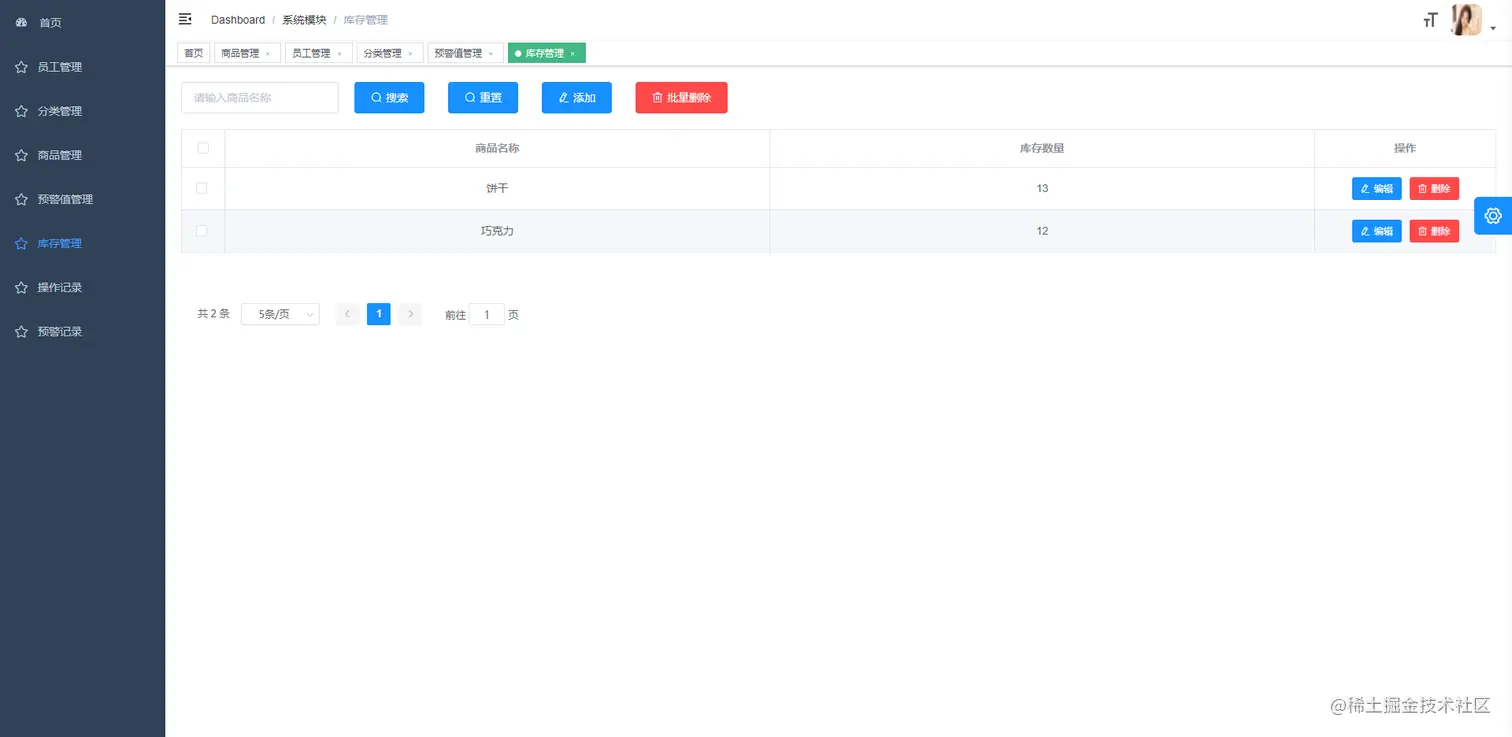Open the font size selector icon
This screenshot has height=737, width=1512.
pos(1430,20)
